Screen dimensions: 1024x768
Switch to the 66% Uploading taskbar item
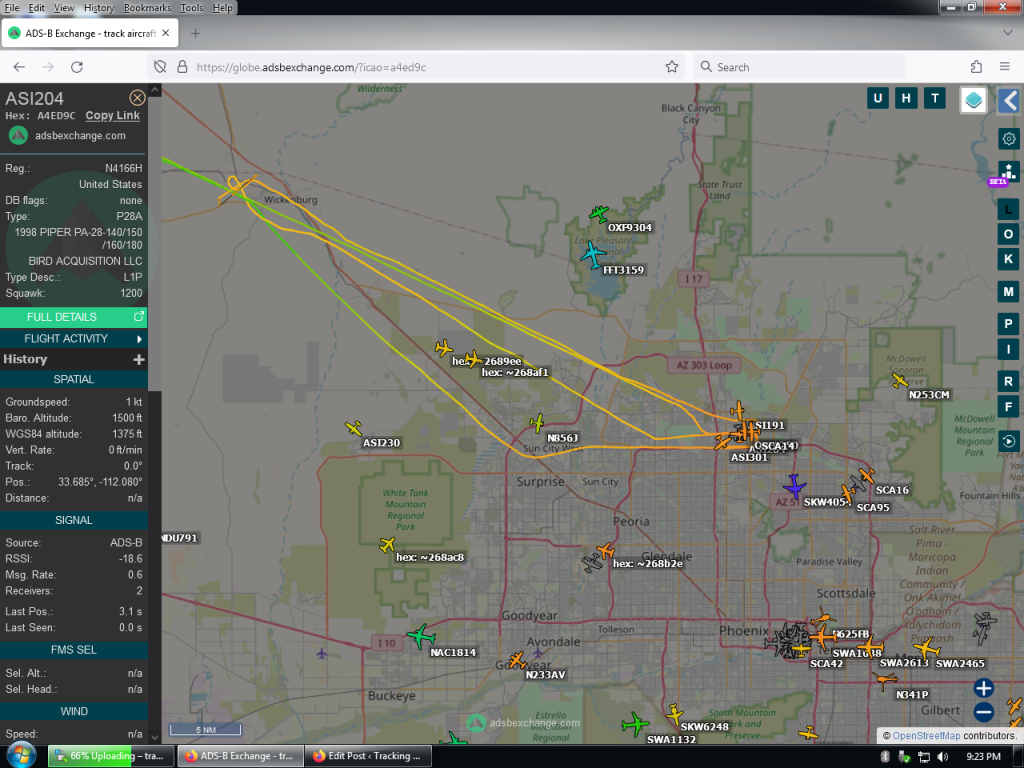click(111, 756)
